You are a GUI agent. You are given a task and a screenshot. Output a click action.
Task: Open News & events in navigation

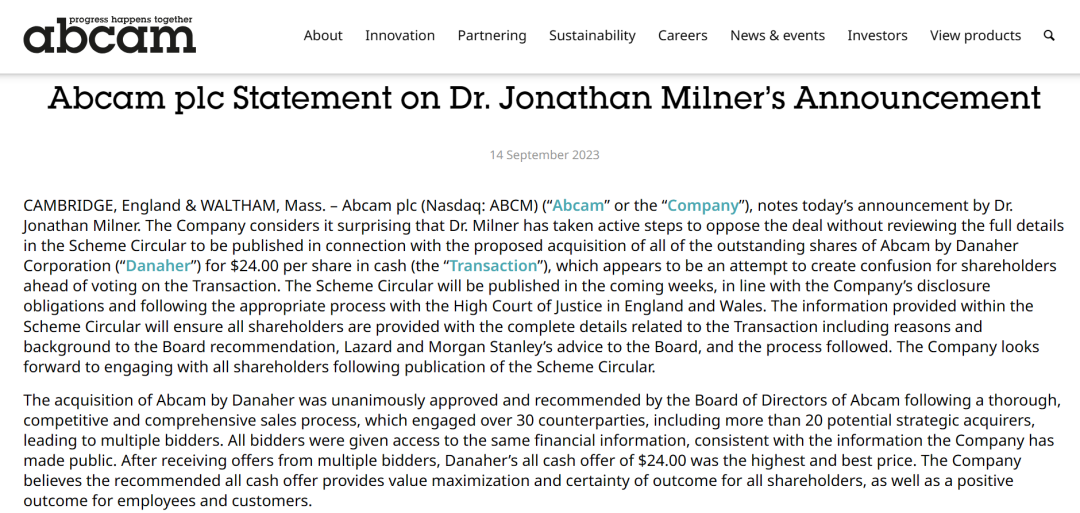pos(778,35)
